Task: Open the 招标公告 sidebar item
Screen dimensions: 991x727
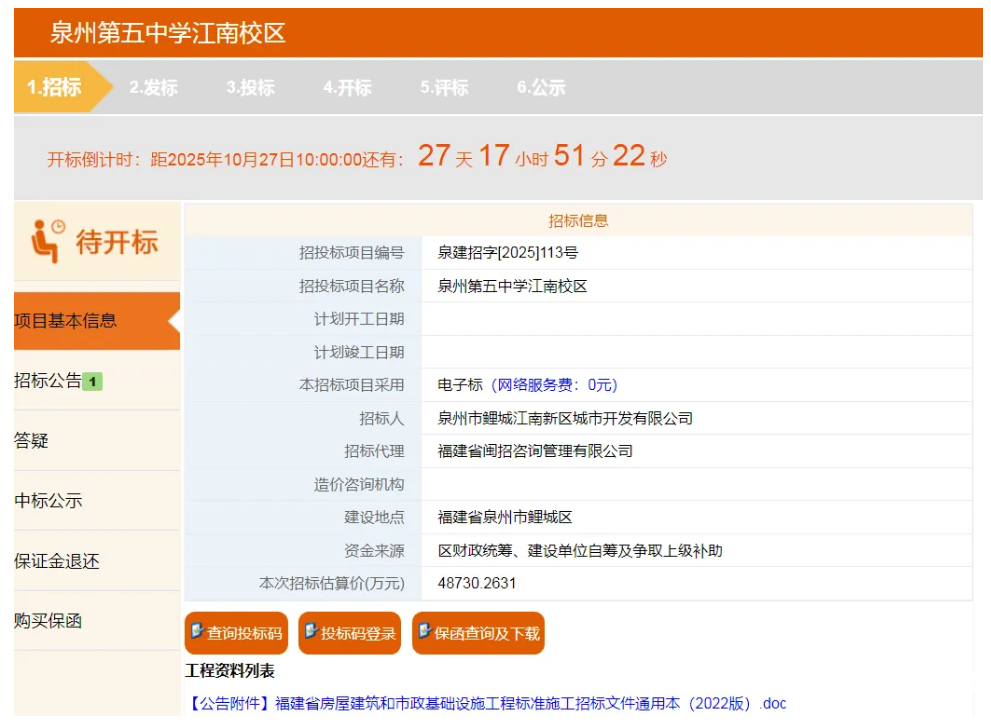Action: coord(48,381)
